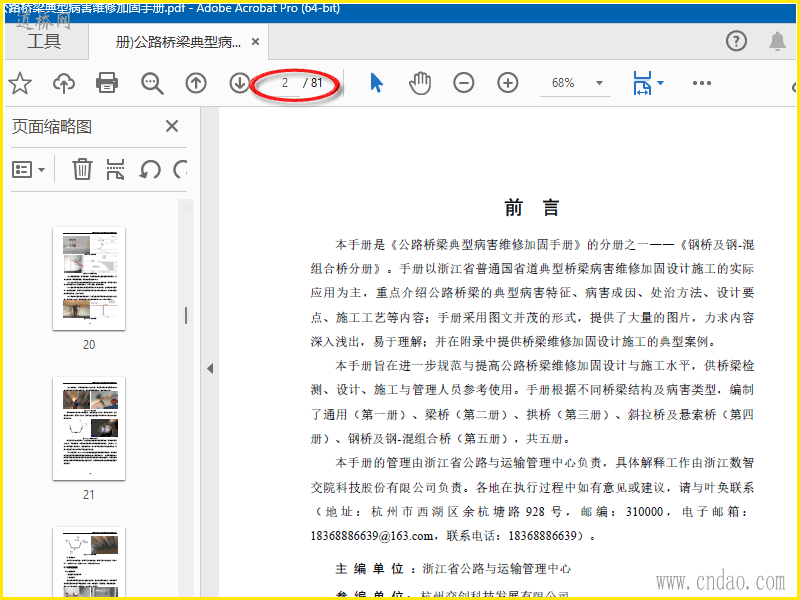Go to next page arrow

click(x=239, y=83)
